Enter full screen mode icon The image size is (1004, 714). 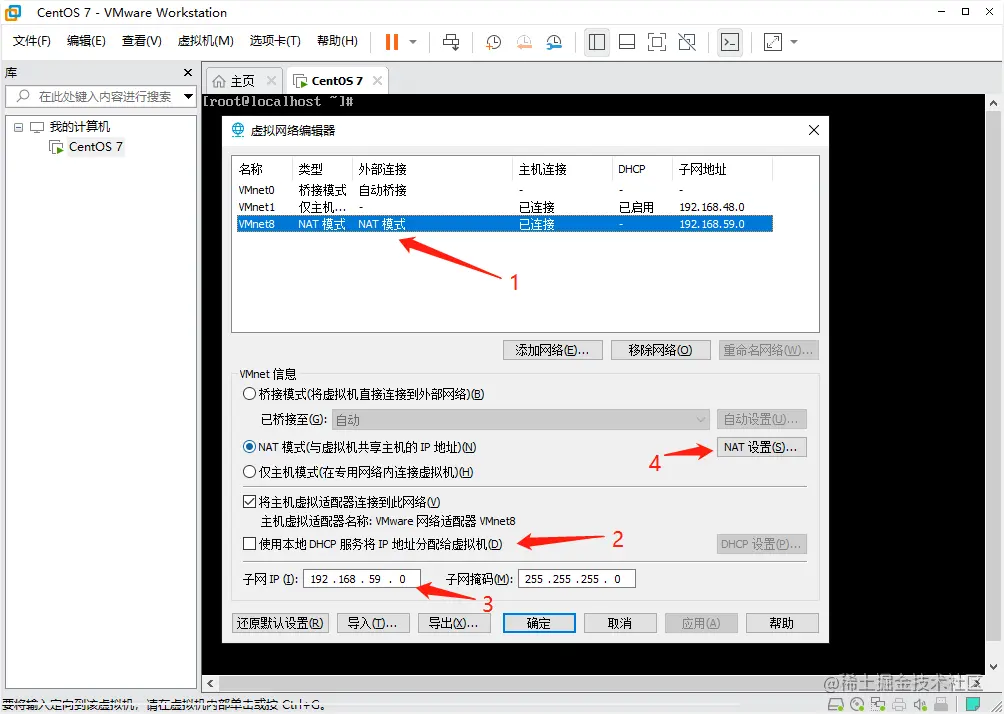(657, 42)
